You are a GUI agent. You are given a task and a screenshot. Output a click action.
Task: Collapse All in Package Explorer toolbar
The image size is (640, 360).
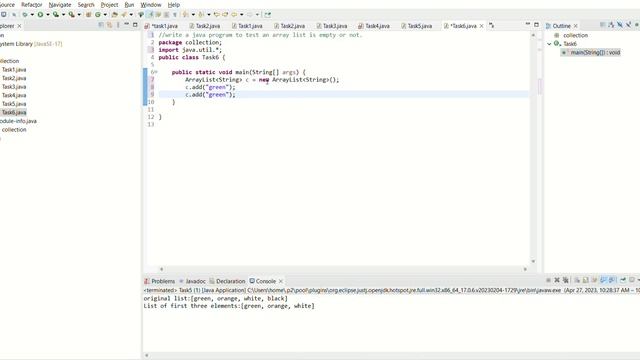pyautogui.click(x=101, y=25)
